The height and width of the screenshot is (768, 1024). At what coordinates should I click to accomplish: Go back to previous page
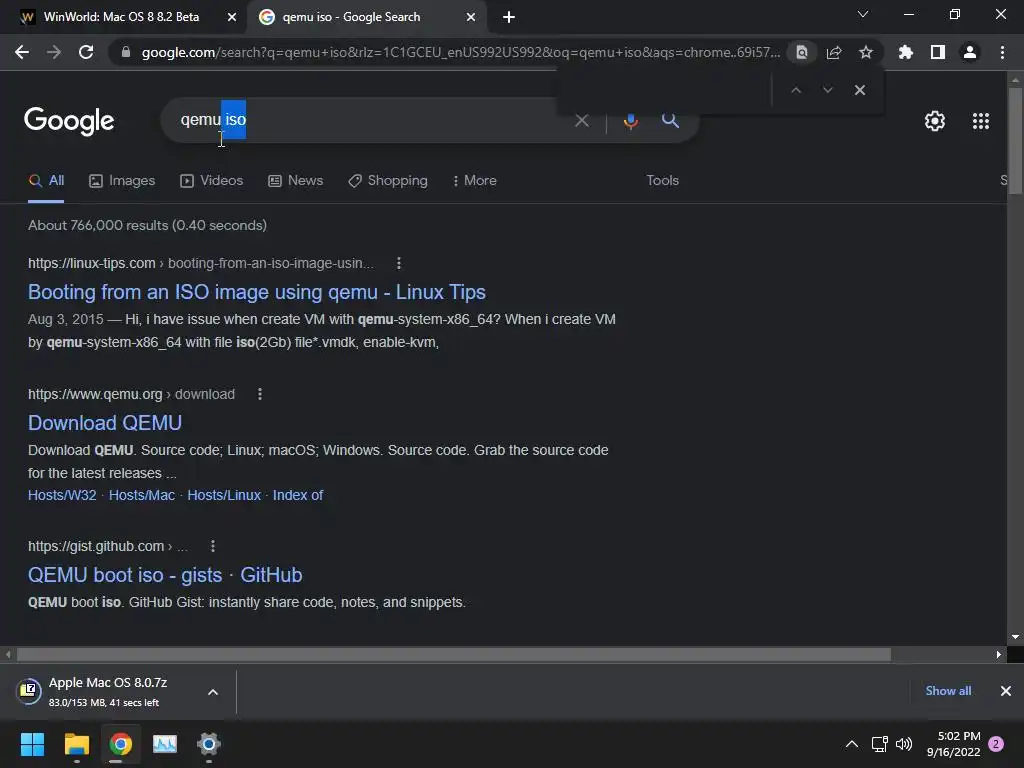[x=22, y=52]
